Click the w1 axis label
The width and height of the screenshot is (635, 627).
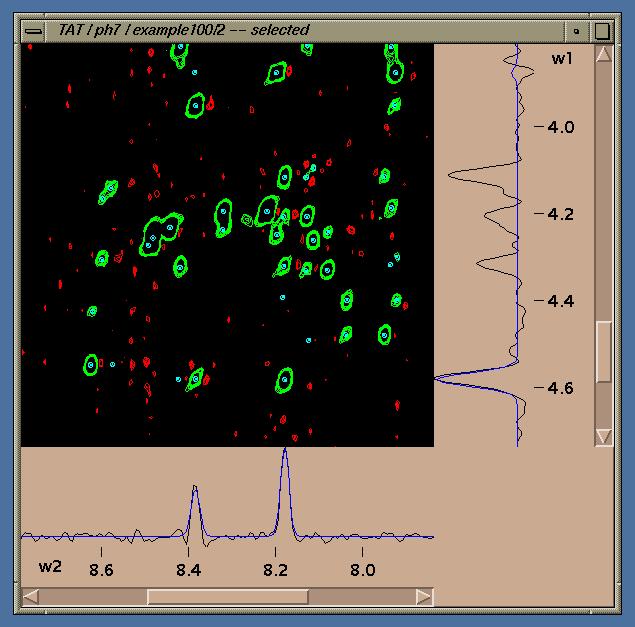[x=561, y=58]
